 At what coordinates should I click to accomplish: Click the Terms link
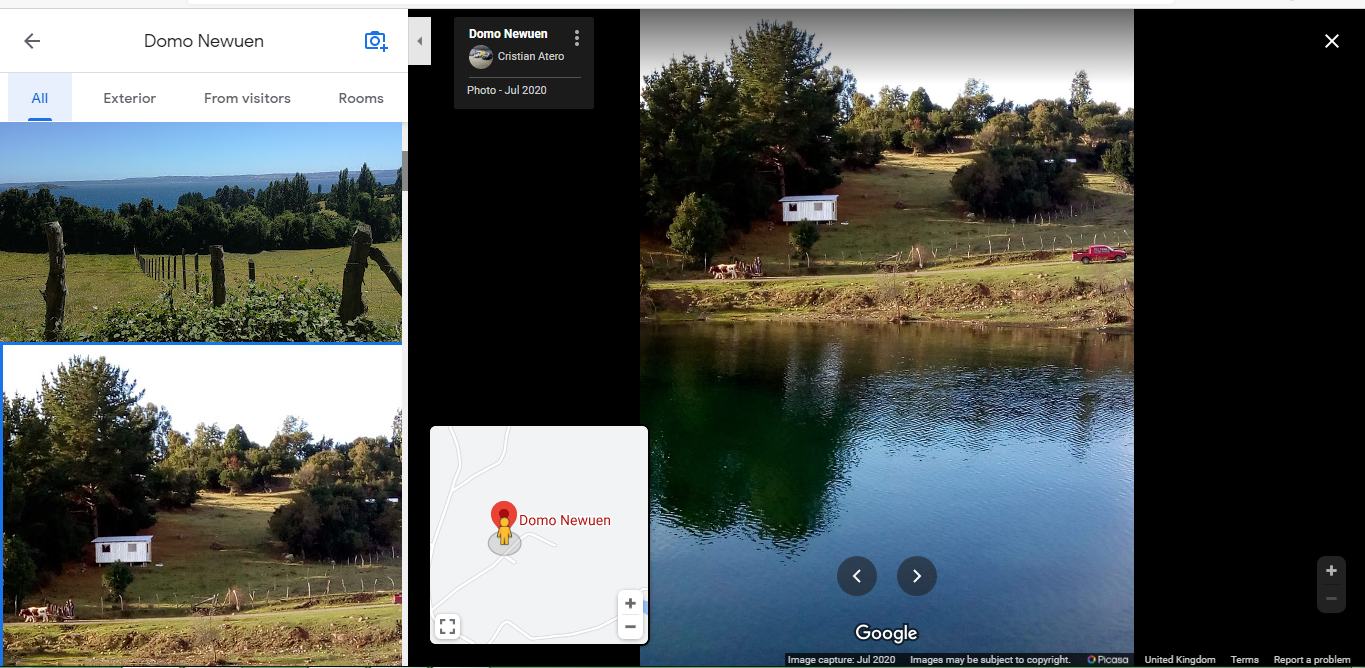[x=1245, y=660]
